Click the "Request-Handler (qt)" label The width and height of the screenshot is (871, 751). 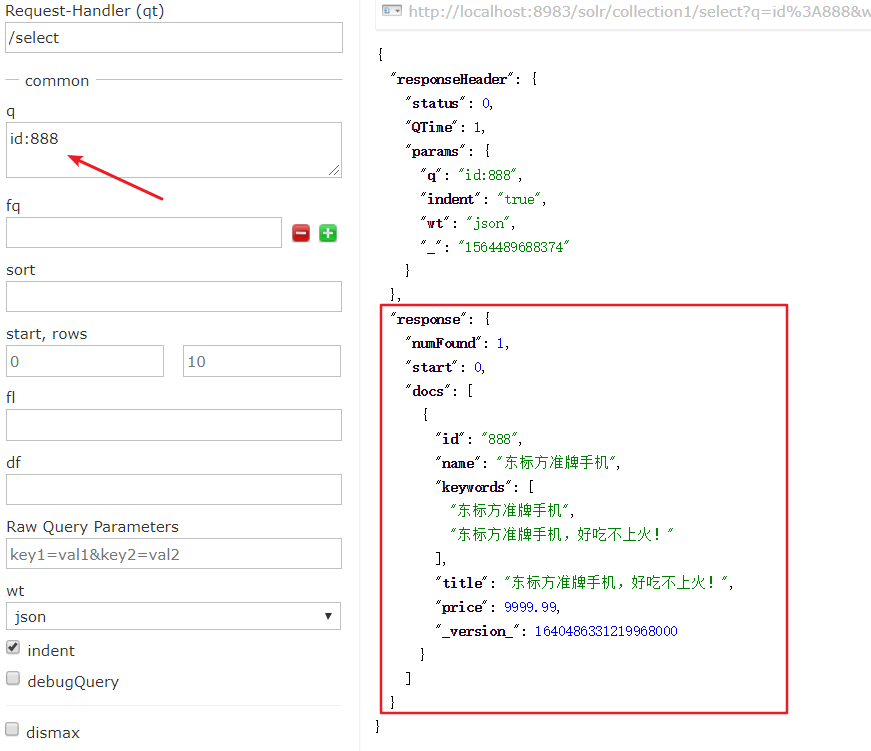tap(85, 11)
